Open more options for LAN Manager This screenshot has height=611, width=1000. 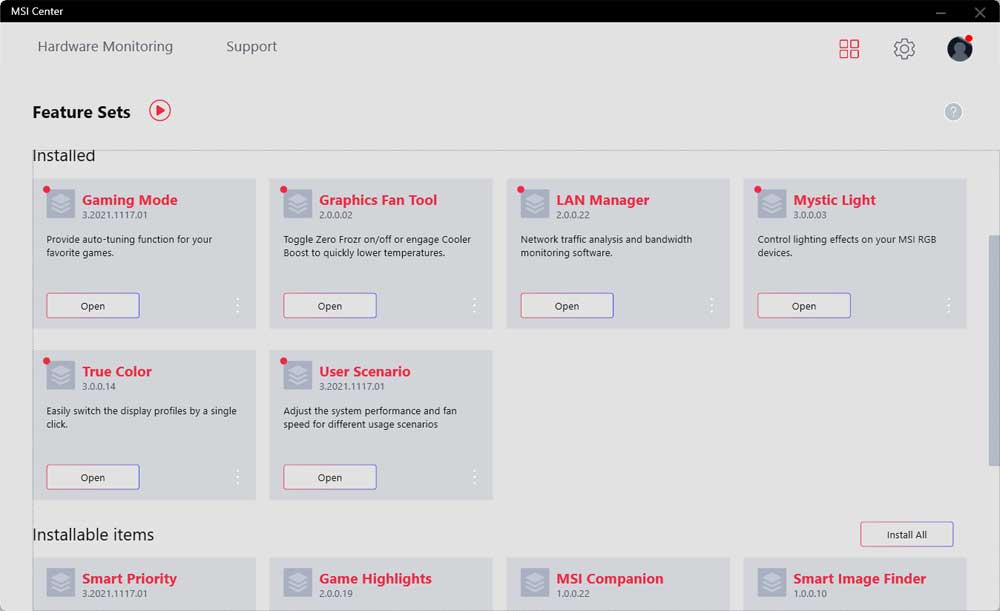pos(711,306)
